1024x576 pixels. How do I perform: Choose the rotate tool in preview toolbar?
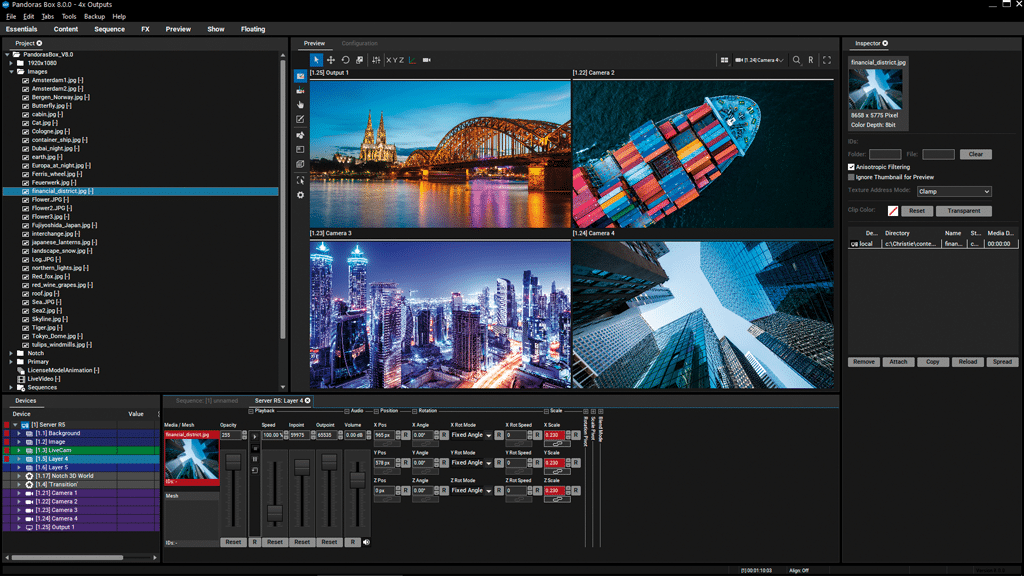(346, 60)
